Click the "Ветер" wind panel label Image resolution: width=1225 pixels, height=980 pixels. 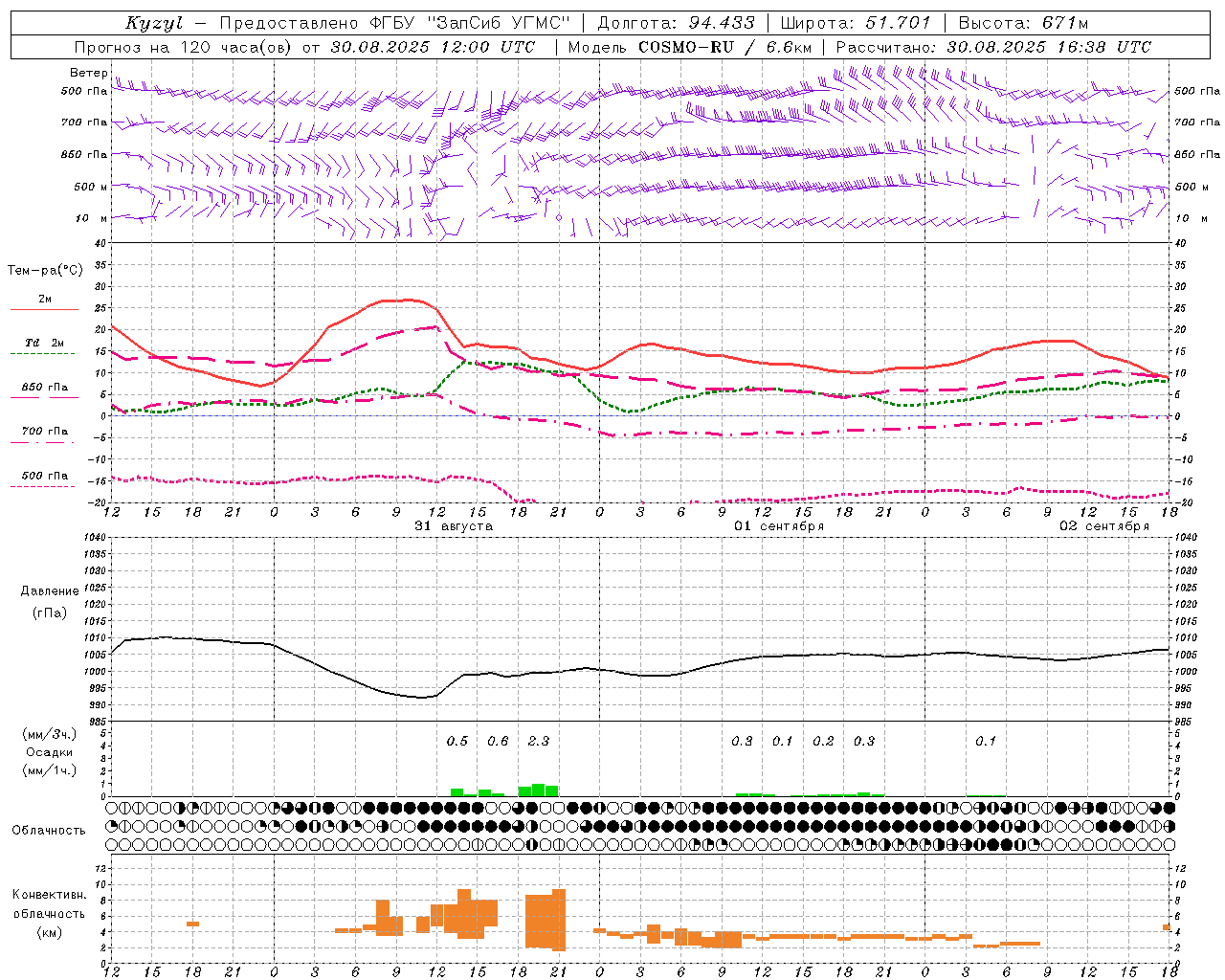click(x=88, y=73)
